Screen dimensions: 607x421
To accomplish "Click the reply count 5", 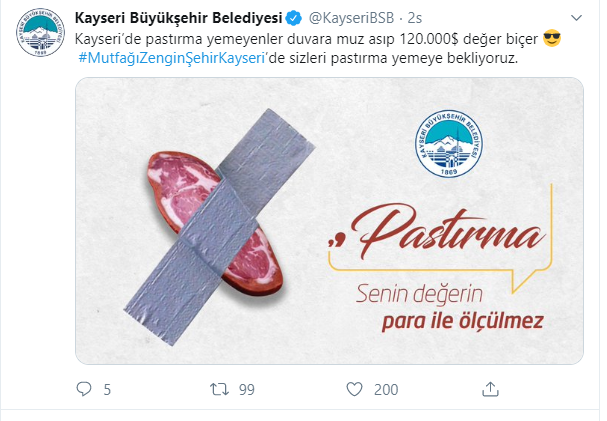I will click(107, 390).
